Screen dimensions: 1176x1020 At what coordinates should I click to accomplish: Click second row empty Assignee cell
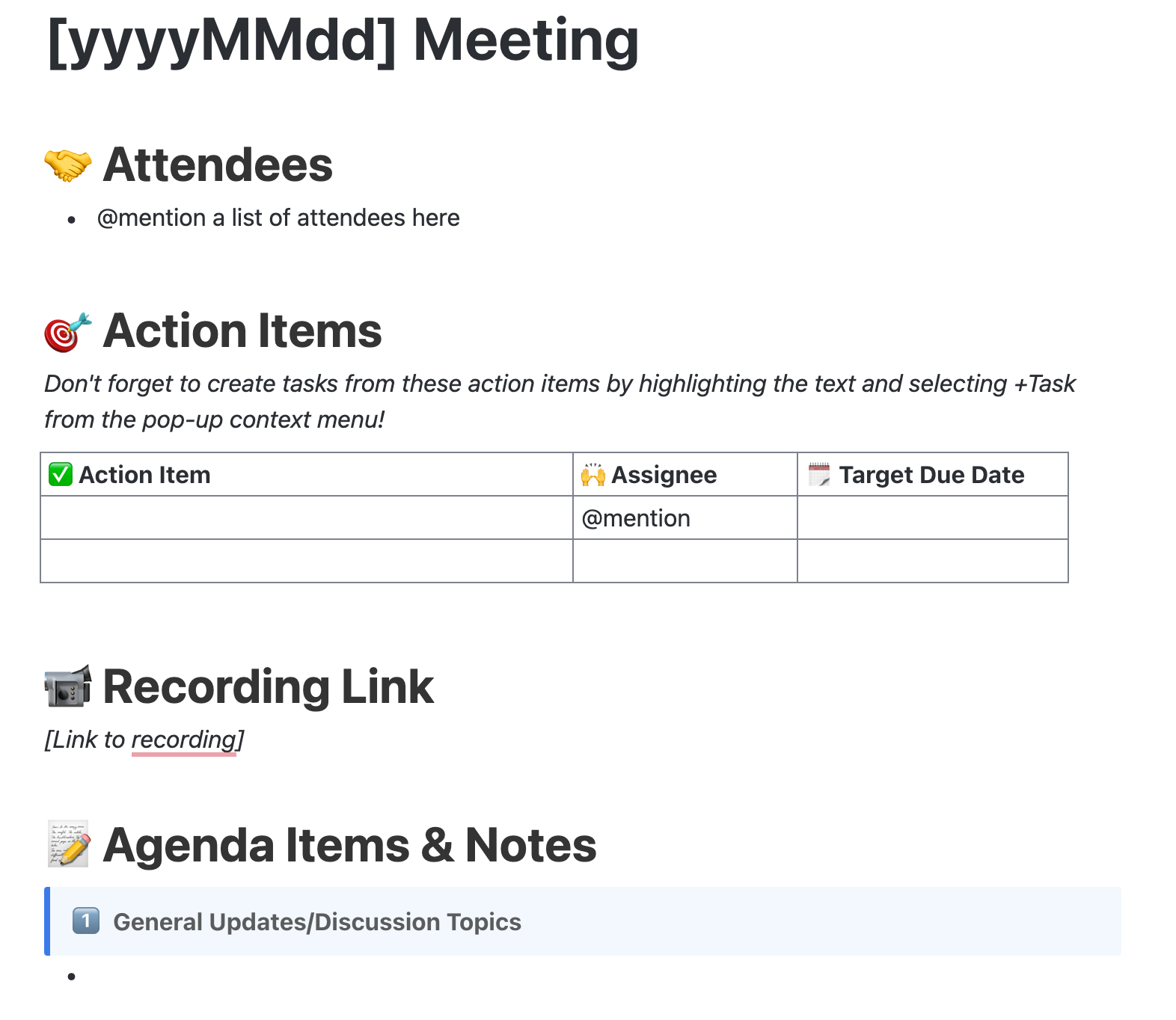(685, 561)
